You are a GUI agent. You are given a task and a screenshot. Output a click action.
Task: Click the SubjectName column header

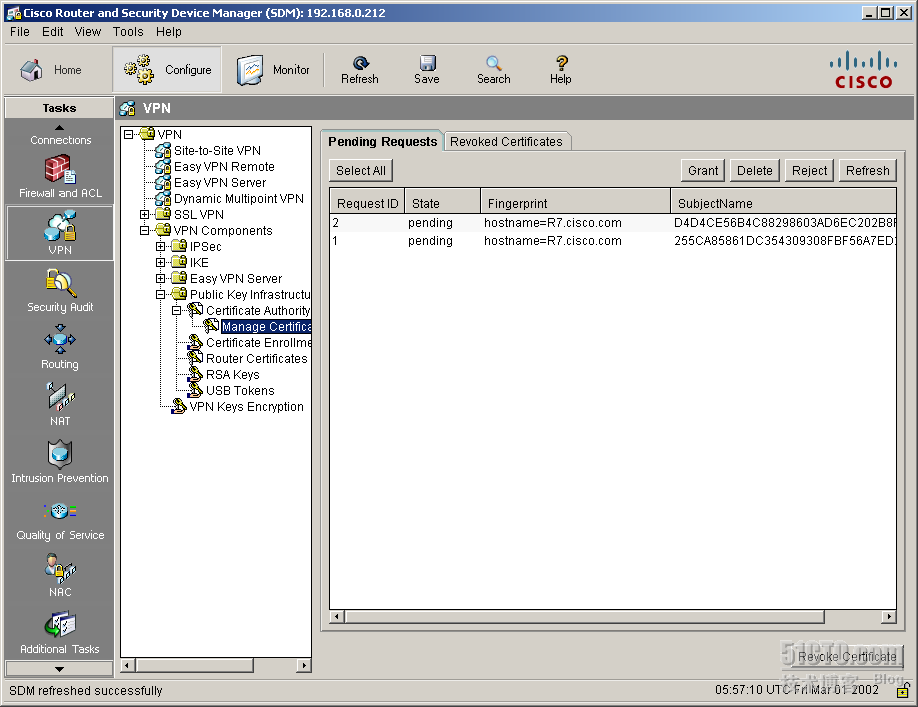pos(783,203)
